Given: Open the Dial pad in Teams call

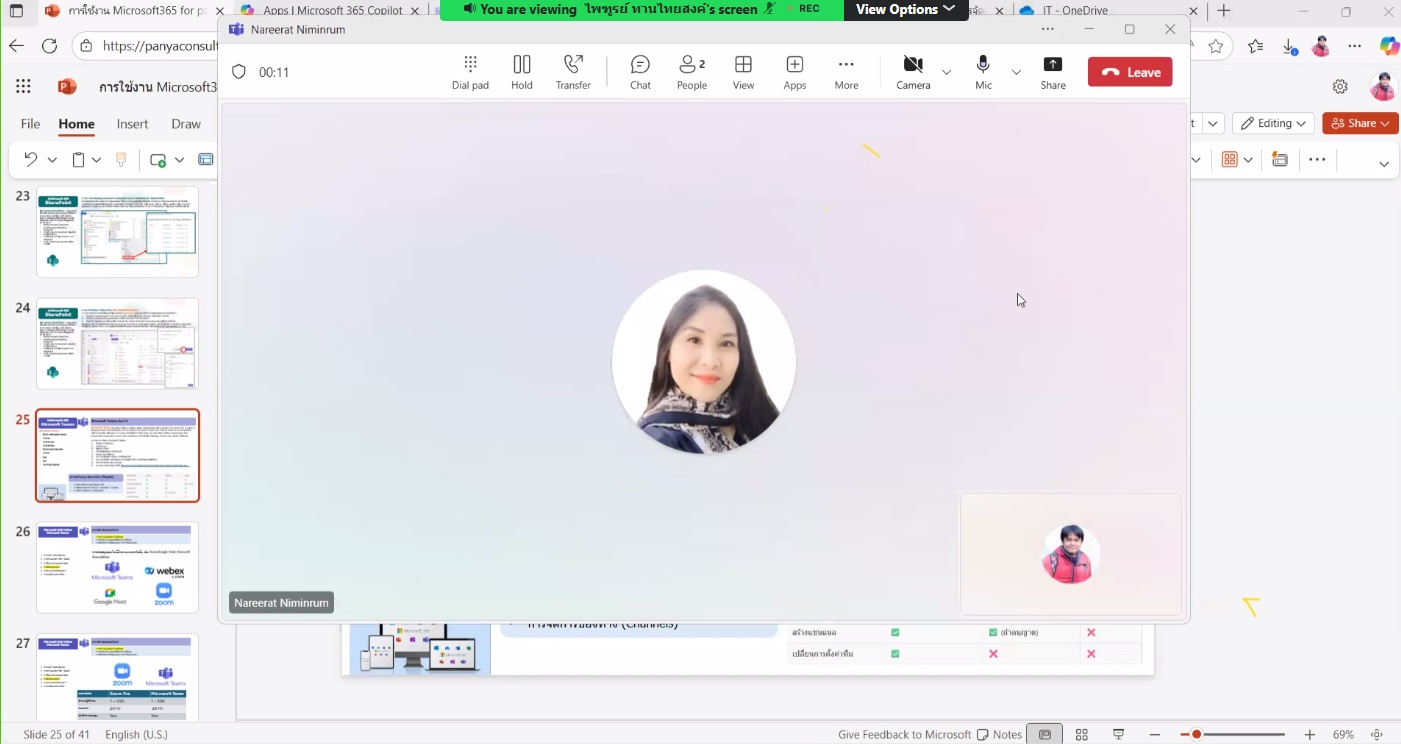Looking at the screenshot, I should [470, 72].
